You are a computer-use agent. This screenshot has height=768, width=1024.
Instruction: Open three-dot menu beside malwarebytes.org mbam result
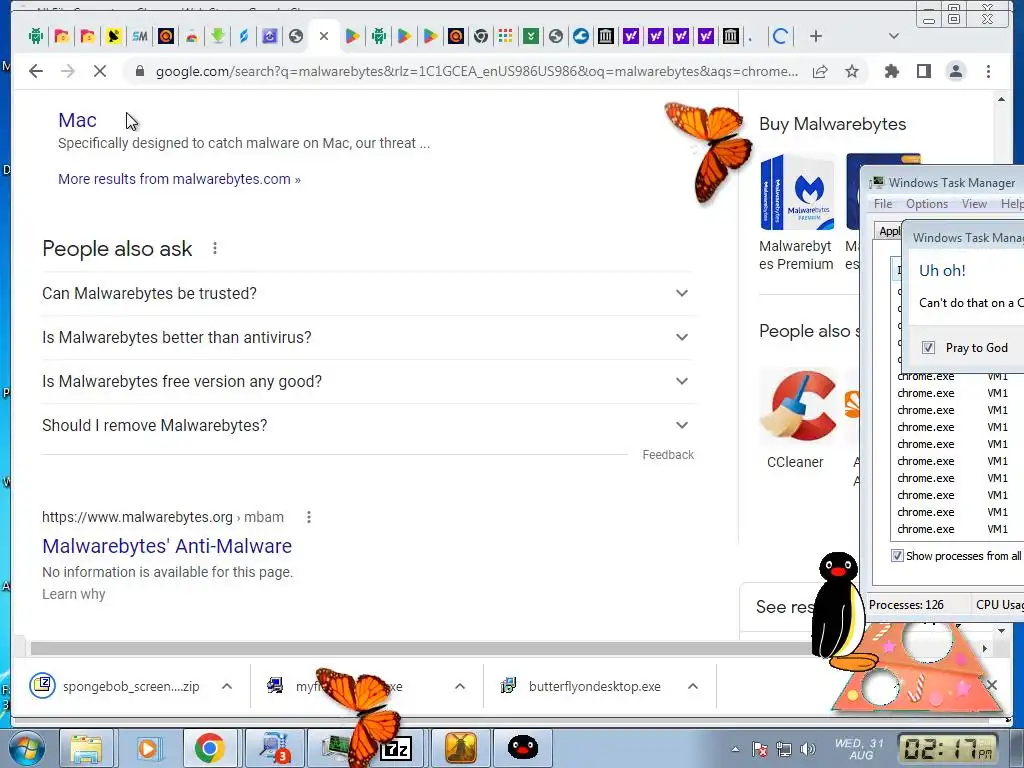coord(308,517)
